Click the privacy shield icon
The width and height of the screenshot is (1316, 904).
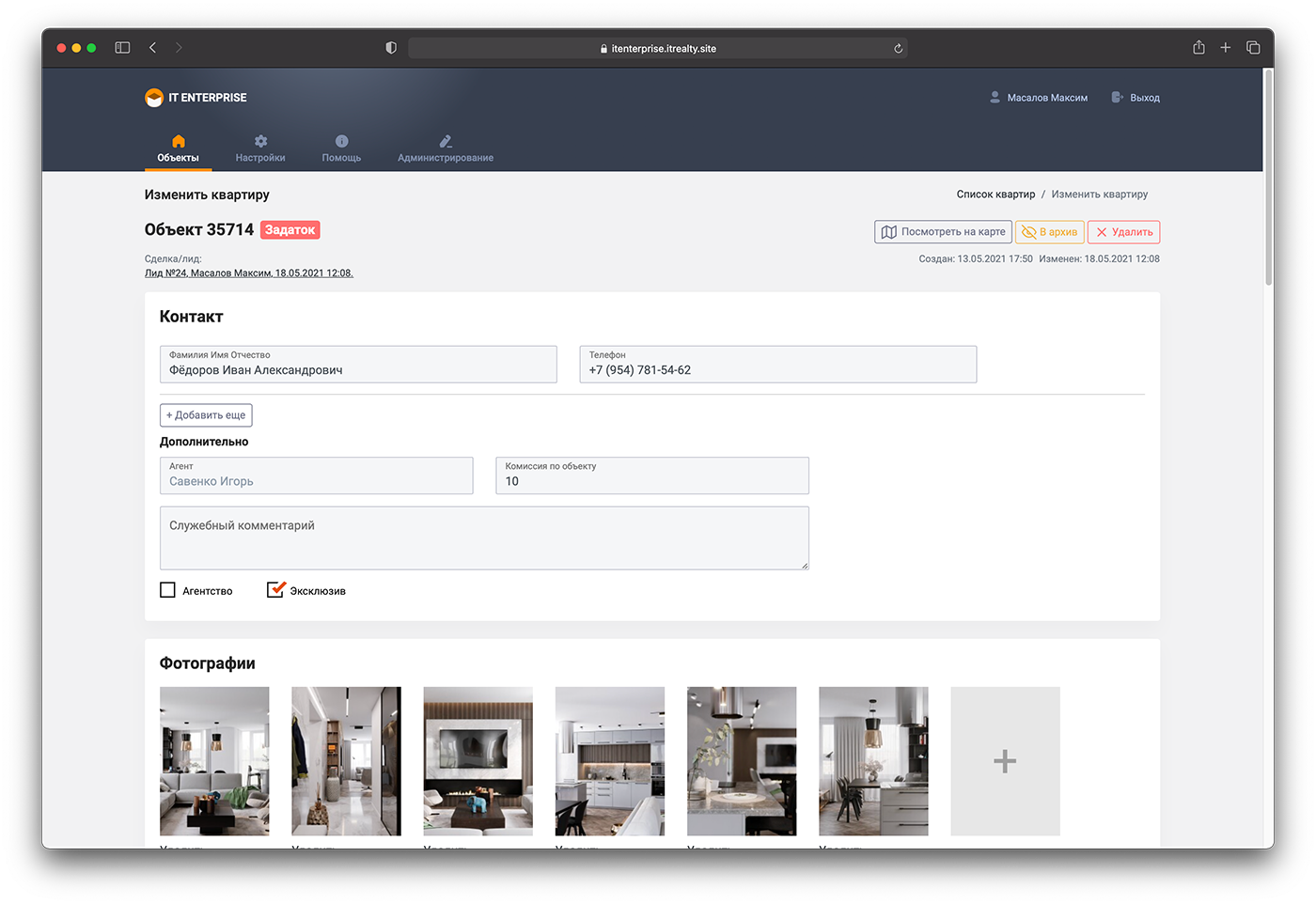tap(391, 48)
